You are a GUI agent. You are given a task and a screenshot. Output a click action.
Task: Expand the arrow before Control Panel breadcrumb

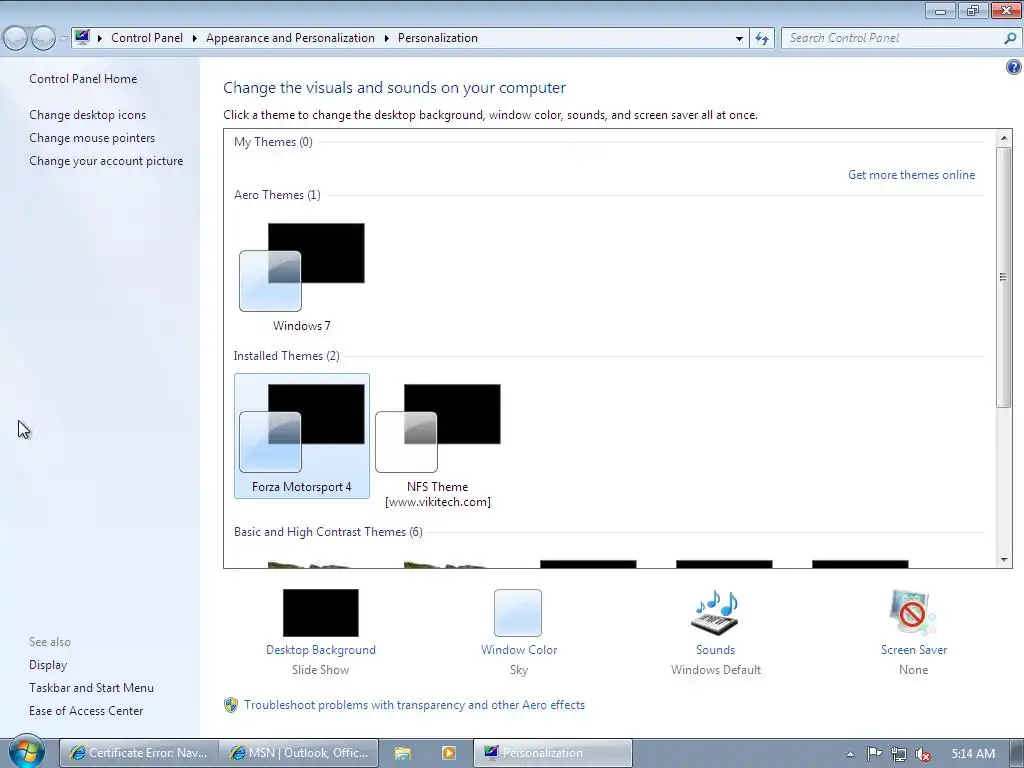100,38
